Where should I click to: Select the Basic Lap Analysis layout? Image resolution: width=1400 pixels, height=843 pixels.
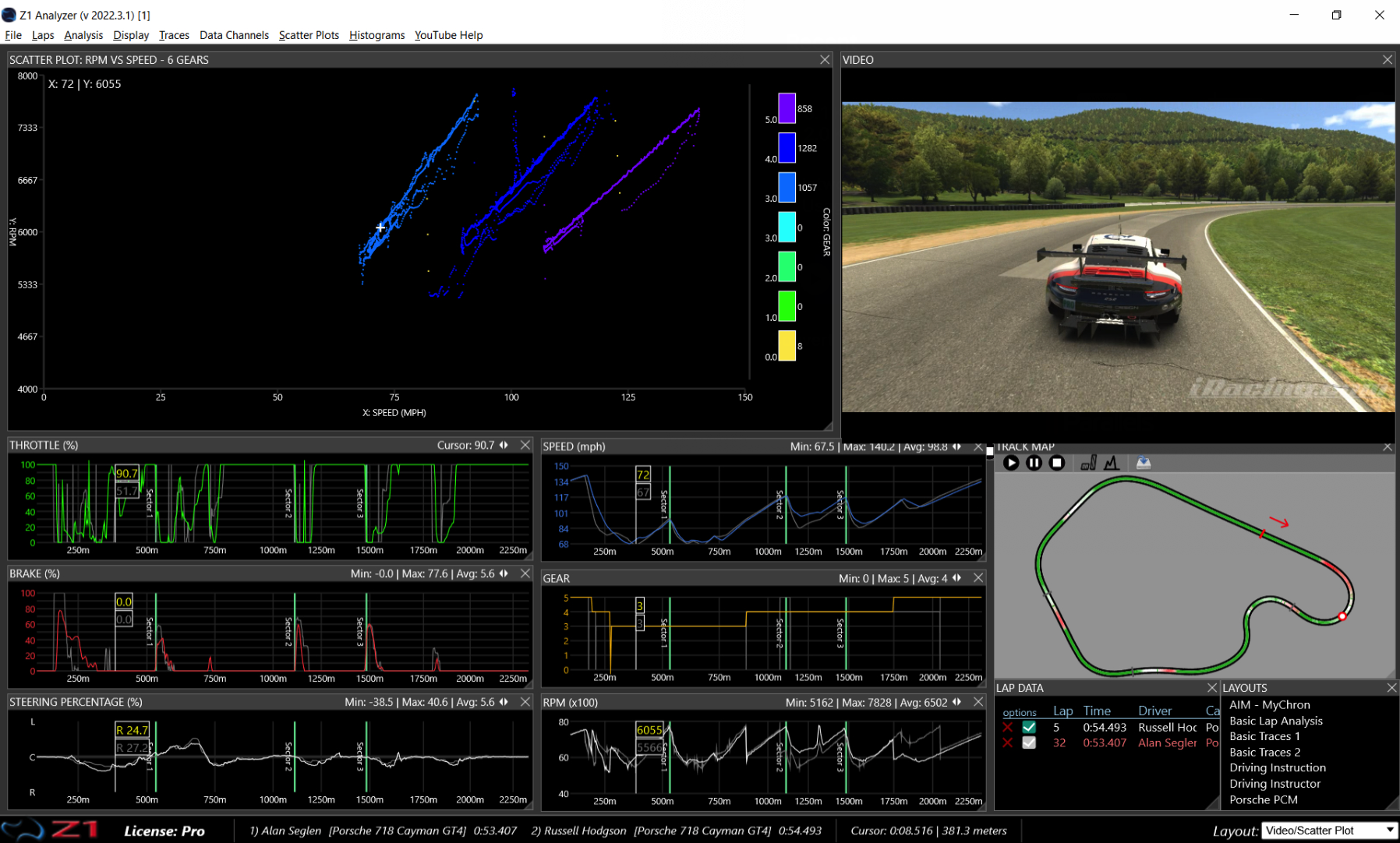pyautogui.click(x=1276, y=721)
